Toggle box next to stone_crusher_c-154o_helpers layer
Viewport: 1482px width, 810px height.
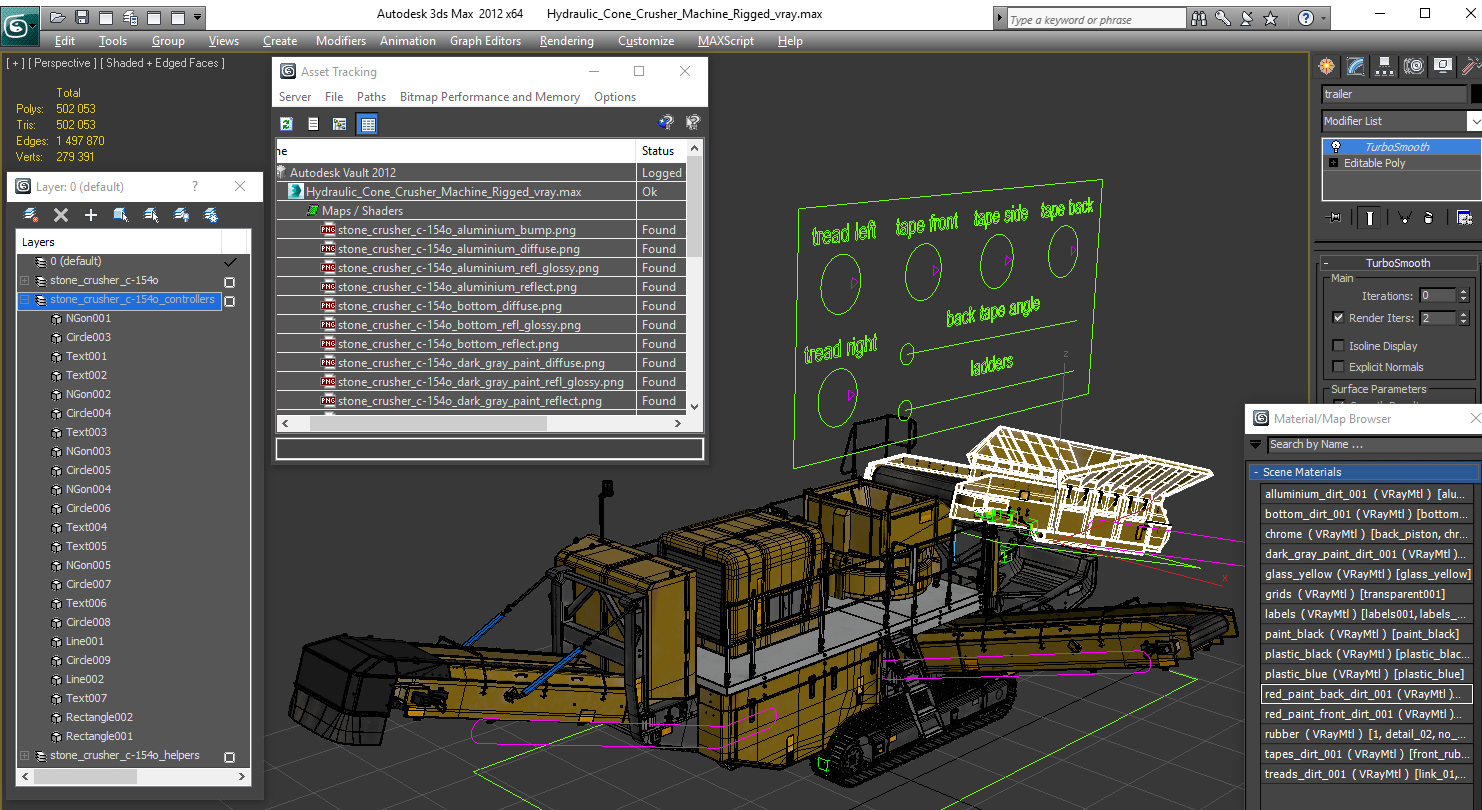tap(229, 757)
